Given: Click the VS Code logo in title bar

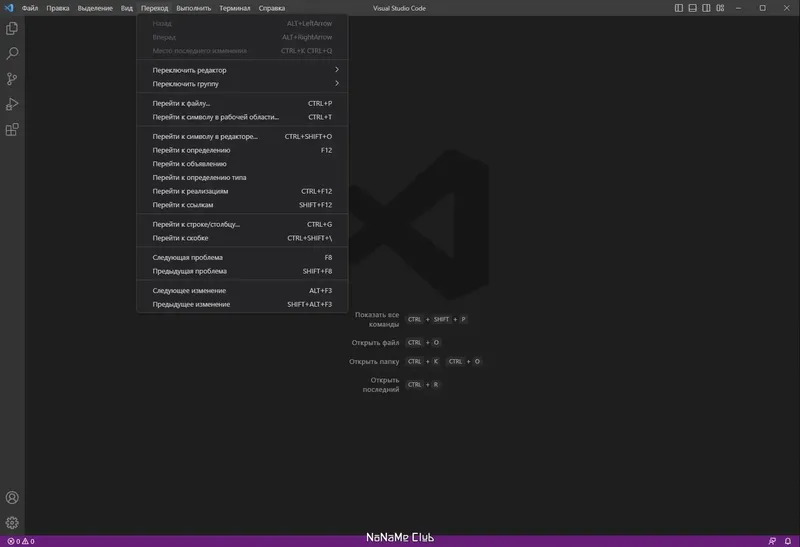Looking at the screenshot, I should 9,8.
